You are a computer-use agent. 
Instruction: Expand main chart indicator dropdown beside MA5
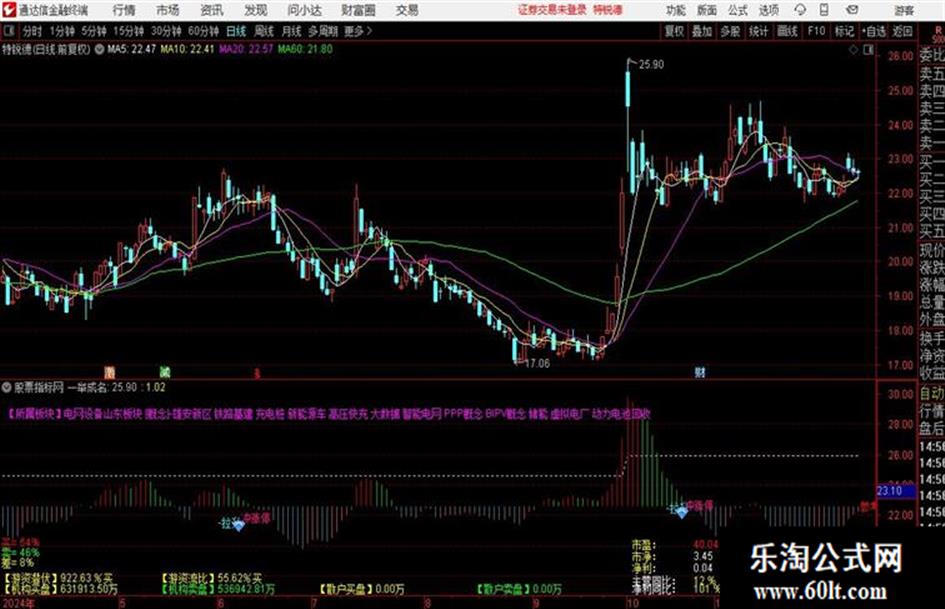coord(99,49)
